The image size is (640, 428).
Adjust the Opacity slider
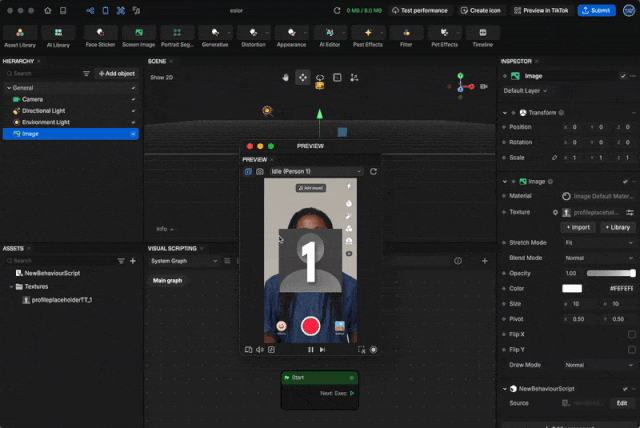611,273
